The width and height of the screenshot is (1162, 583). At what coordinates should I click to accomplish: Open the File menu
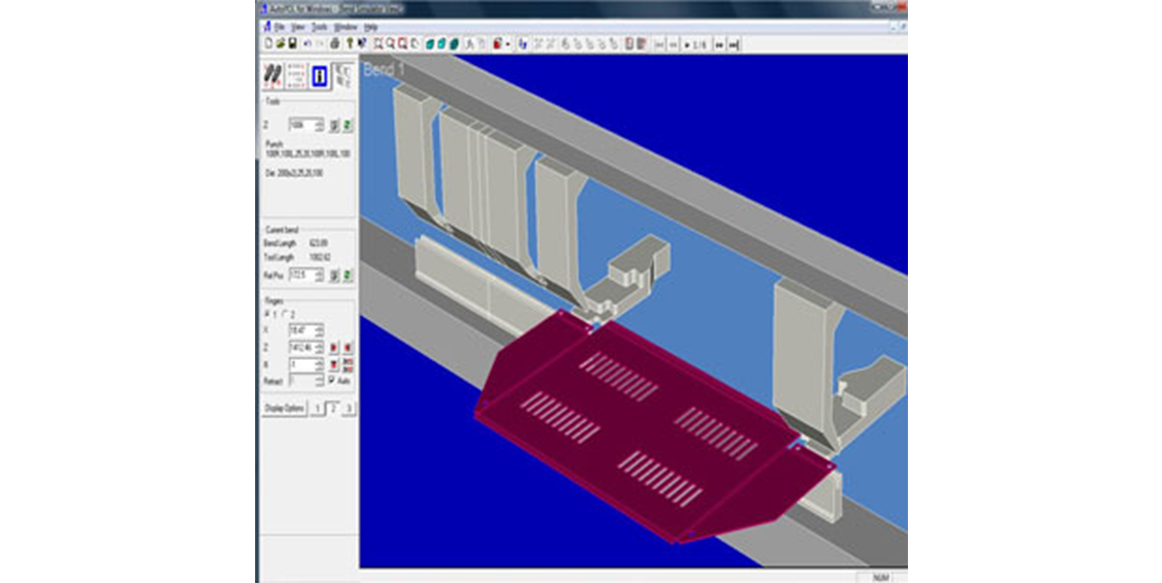point(279,27)
